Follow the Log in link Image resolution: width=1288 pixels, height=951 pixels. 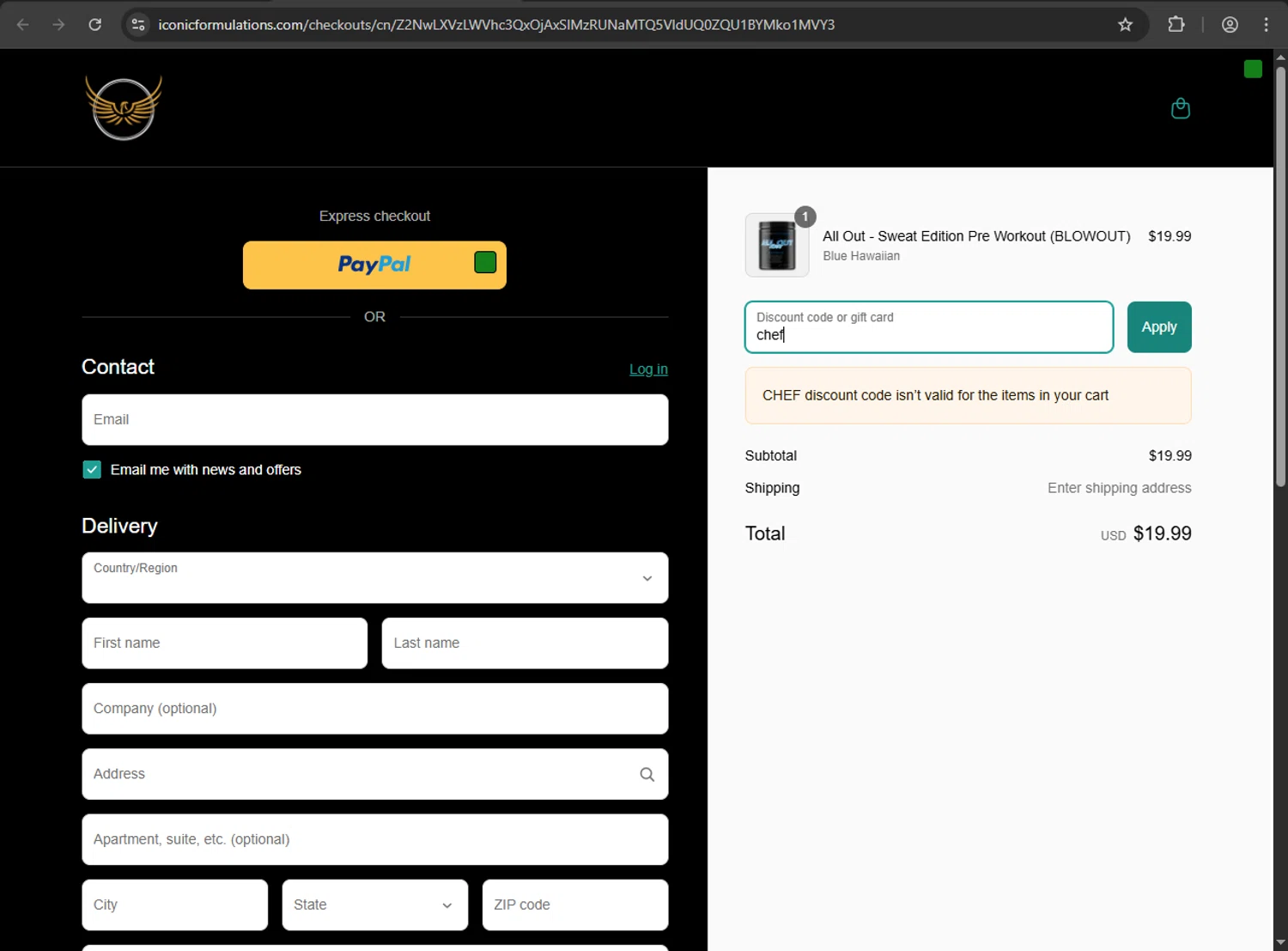click(648, 369)
